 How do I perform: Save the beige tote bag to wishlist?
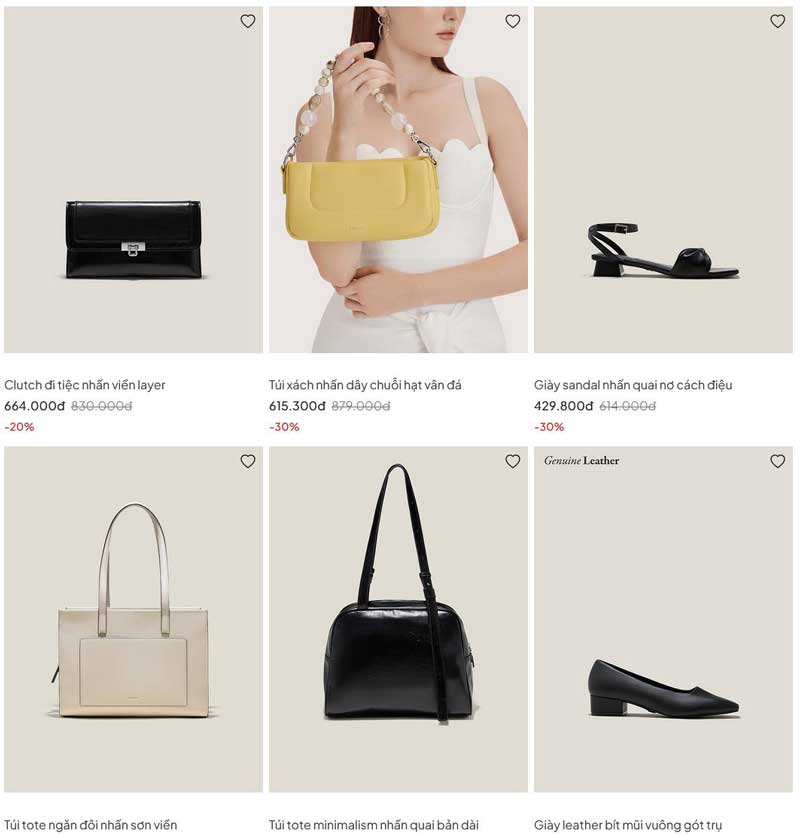pos(248,461)
